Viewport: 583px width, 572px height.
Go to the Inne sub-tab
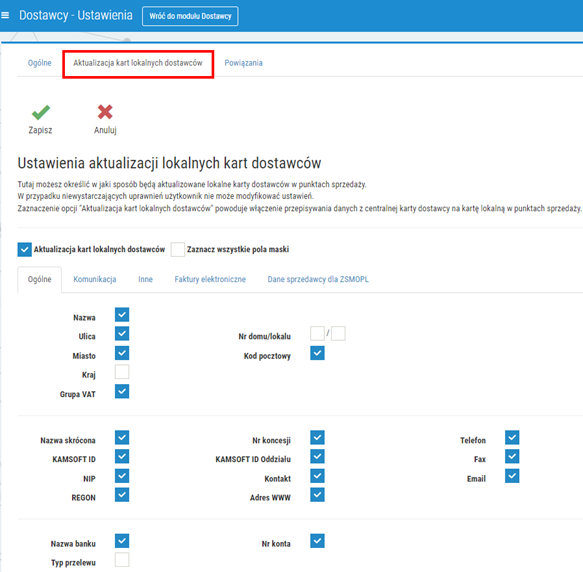[x=145, y=279]
